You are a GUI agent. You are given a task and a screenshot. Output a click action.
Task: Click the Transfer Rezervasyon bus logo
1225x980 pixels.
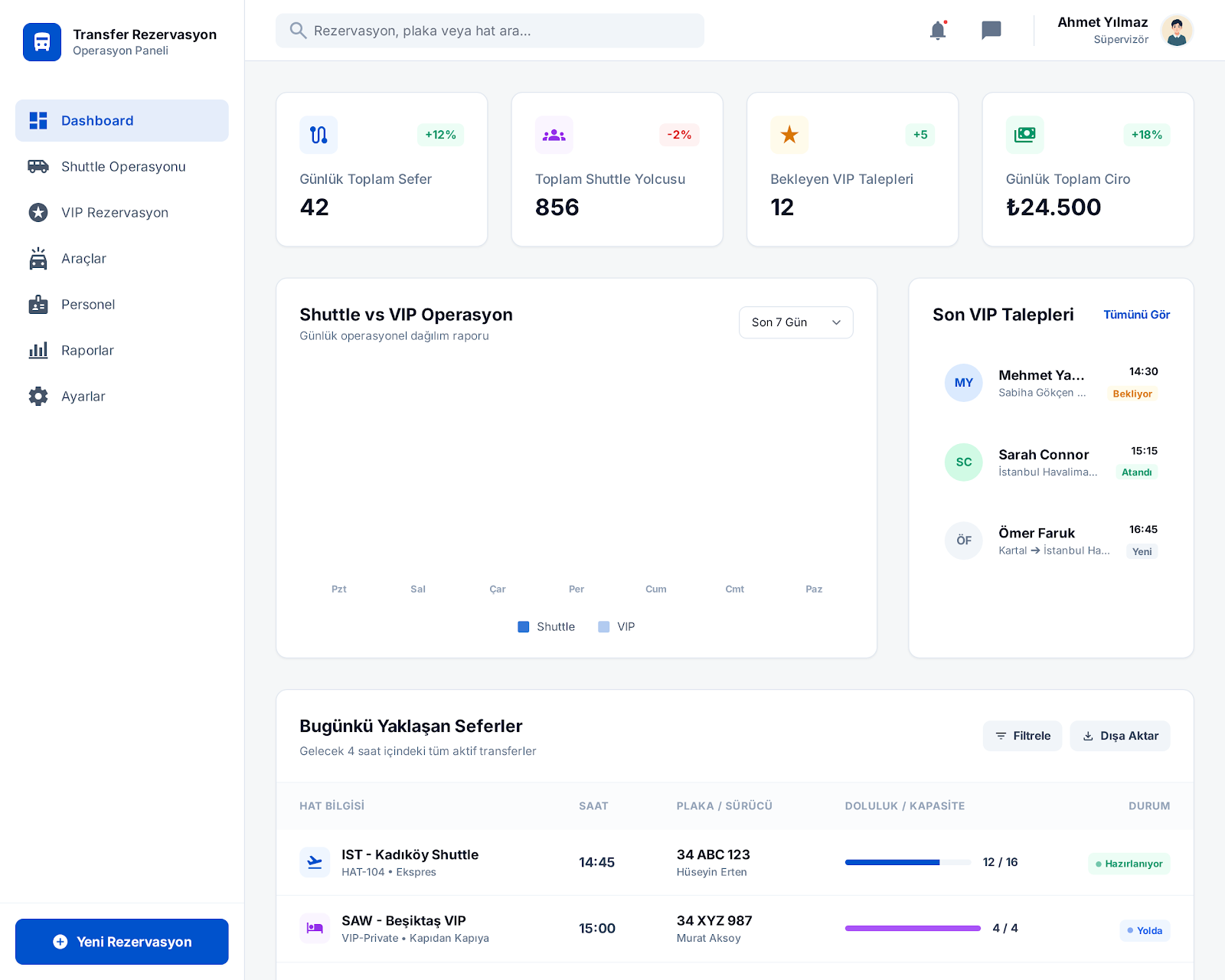(42, 42)
